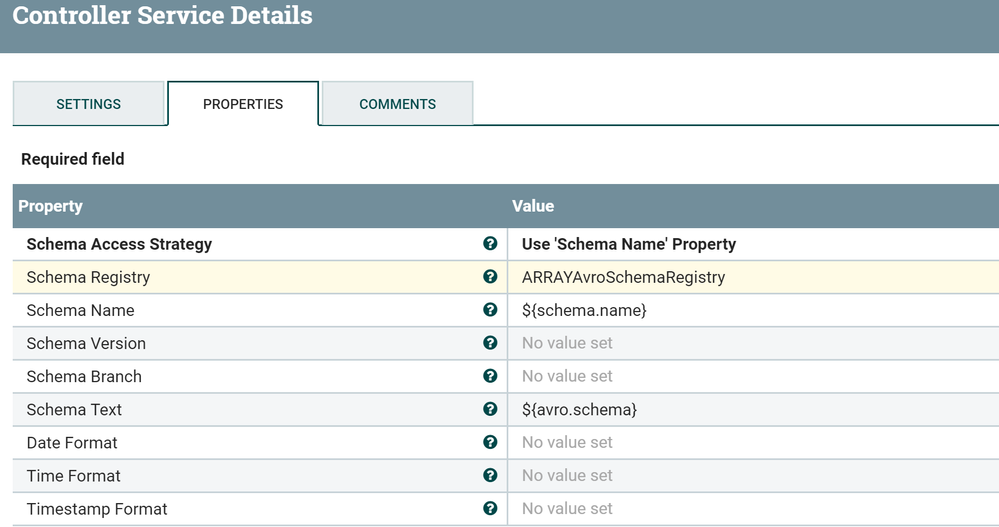Edit the Schema Access Strategy value

(x=628, y=244)
